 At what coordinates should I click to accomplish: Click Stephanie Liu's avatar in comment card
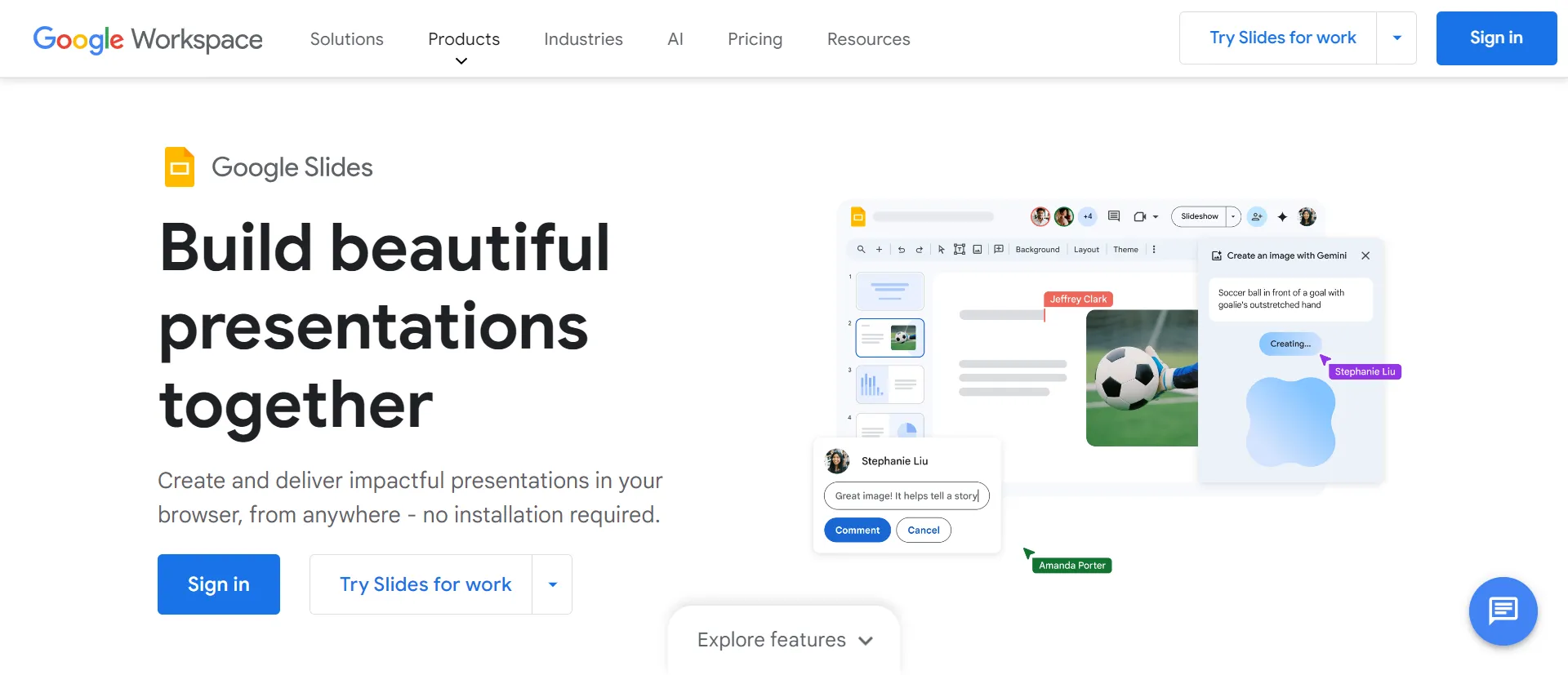point(837,461)
